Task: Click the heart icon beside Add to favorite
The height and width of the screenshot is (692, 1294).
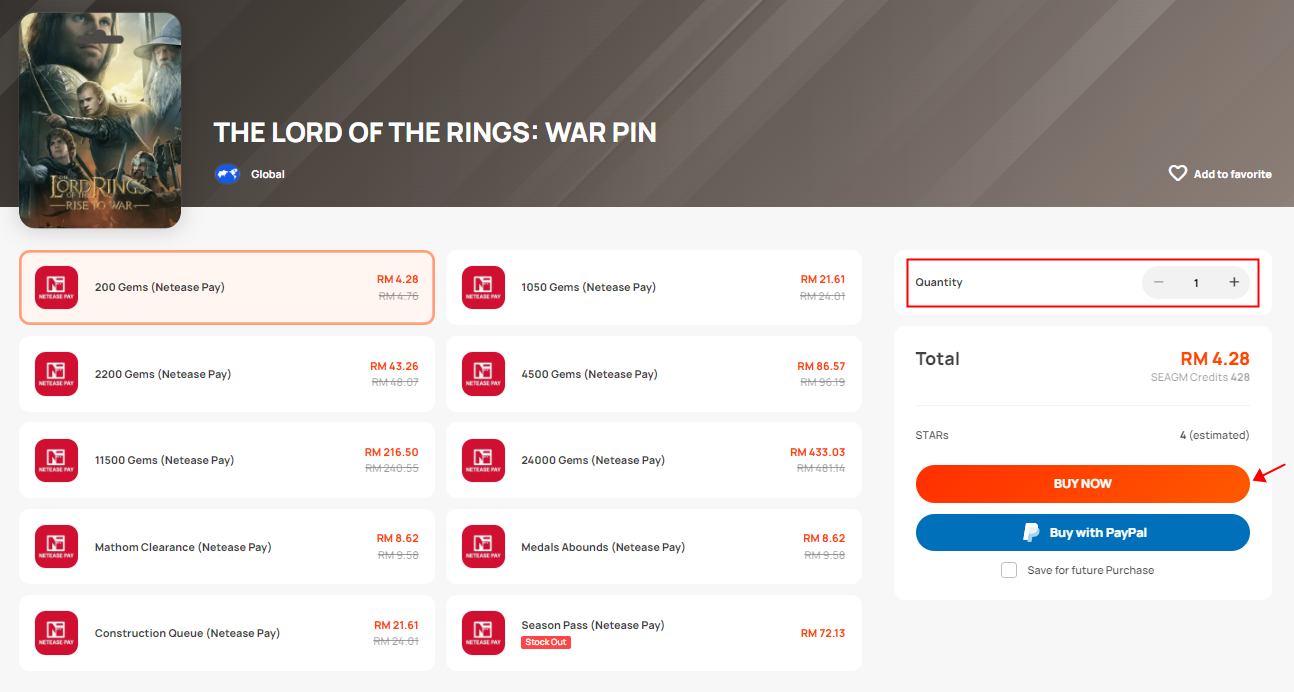Action: pos(1178,173)
